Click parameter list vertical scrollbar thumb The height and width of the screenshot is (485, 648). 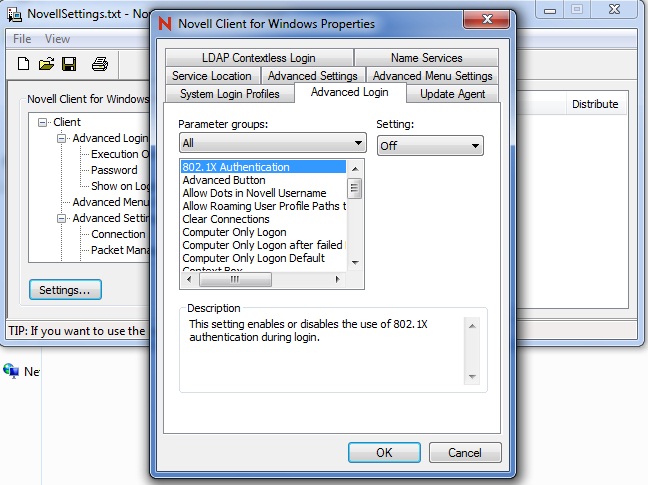pos(355,188)
